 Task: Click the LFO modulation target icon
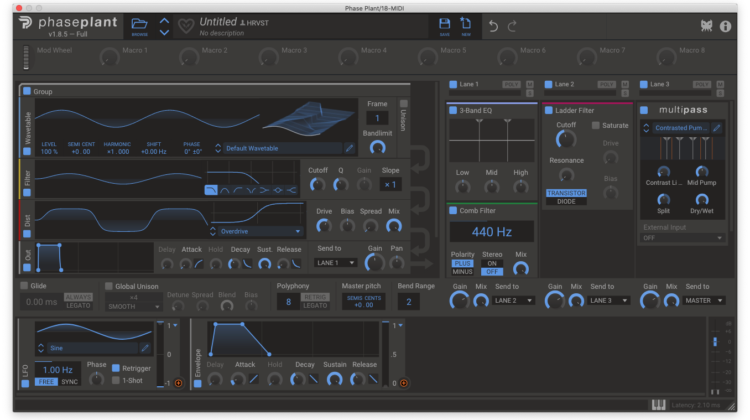pyautogui.click(x=178, y=383)
